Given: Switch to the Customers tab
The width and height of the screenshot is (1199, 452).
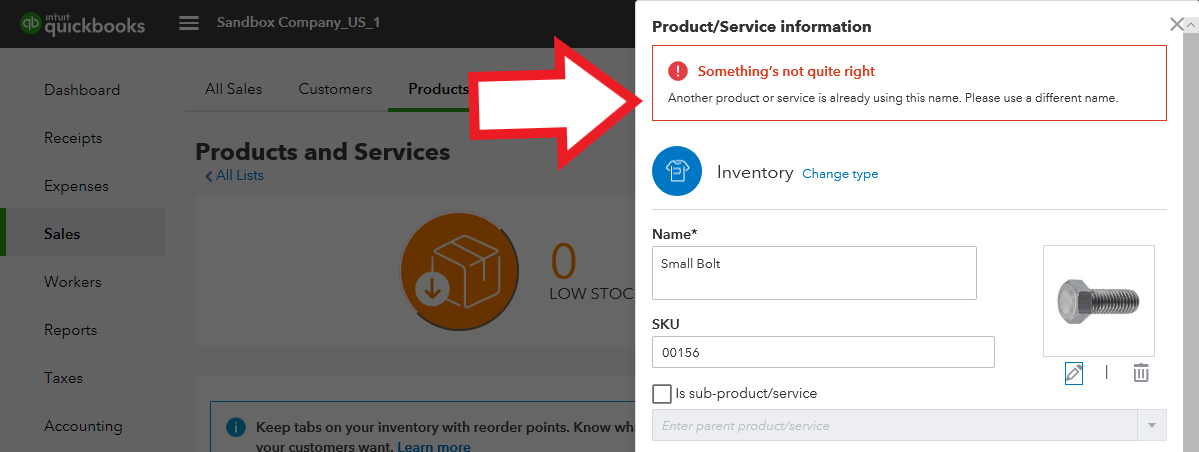Looking at the screenshot, I should [335, 89].
